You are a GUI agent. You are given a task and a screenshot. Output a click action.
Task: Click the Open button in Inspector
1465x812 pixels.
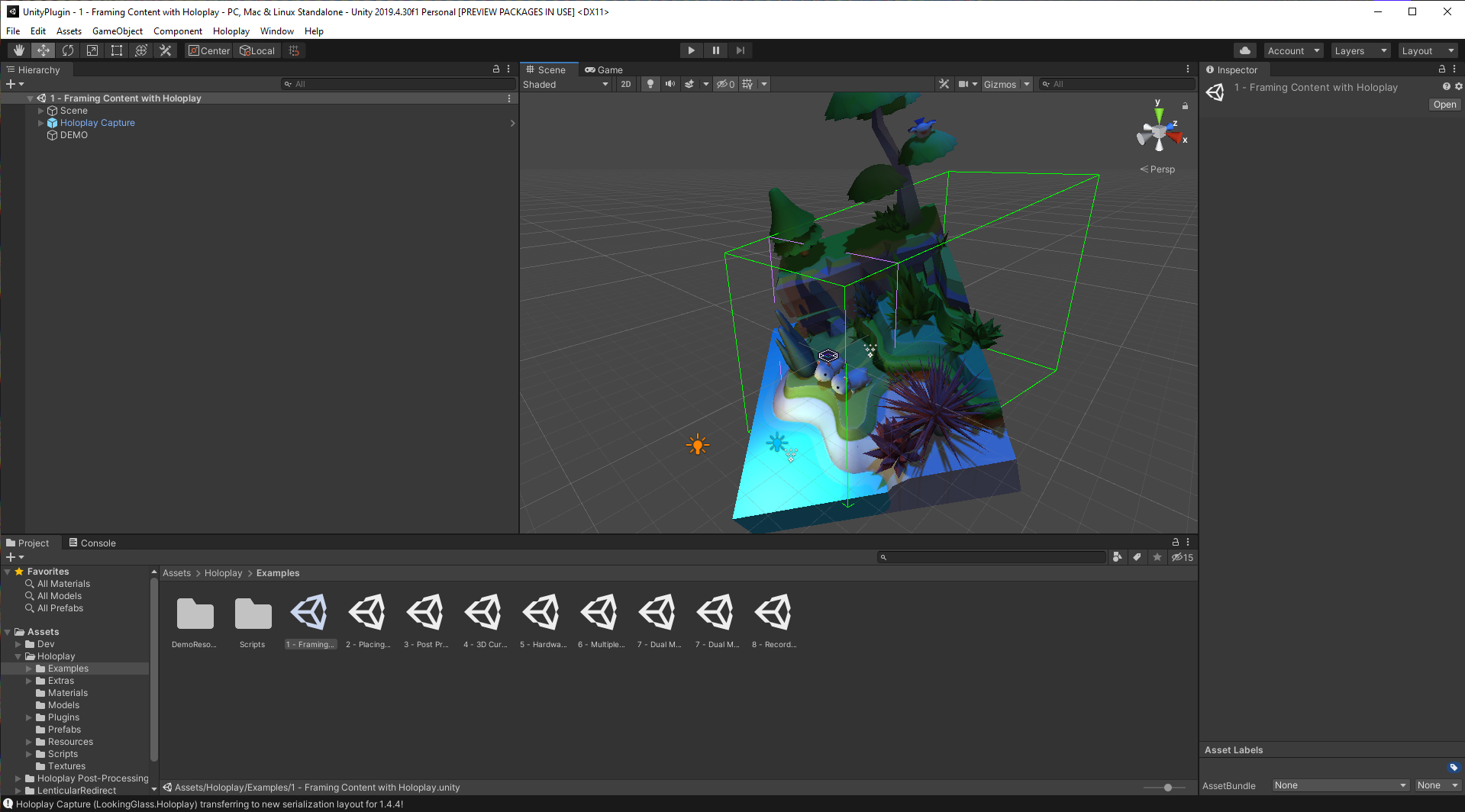(x=1444, y=105)
